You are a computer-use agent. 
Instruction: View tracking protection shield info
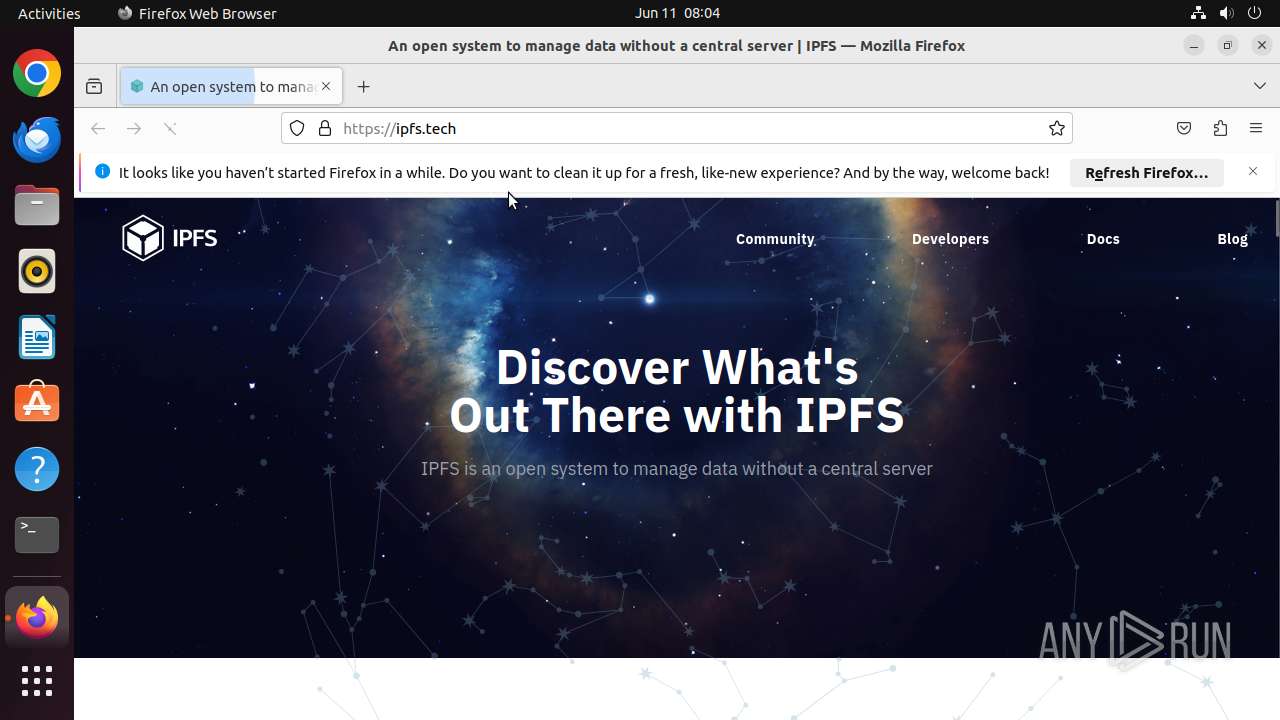[x=297, y=128]
